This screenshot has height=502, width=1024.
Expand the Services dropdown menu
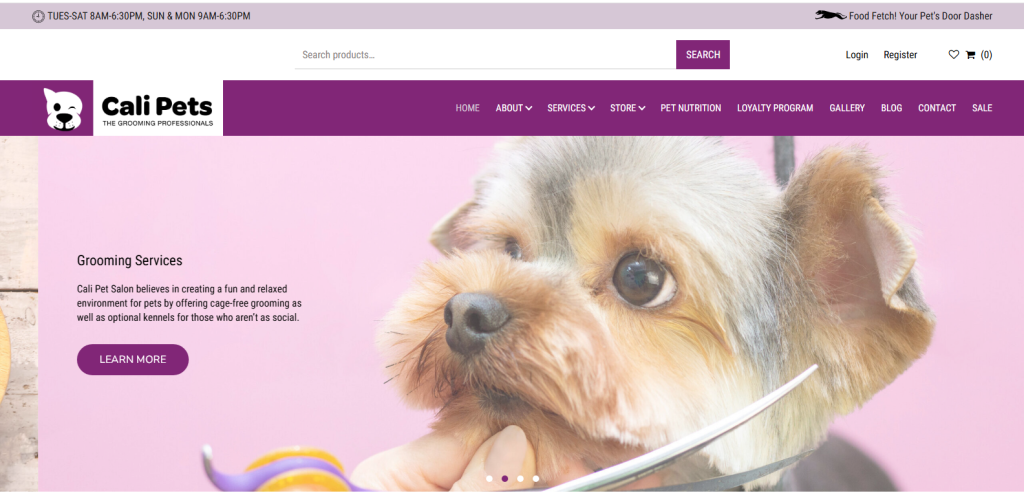571,108
